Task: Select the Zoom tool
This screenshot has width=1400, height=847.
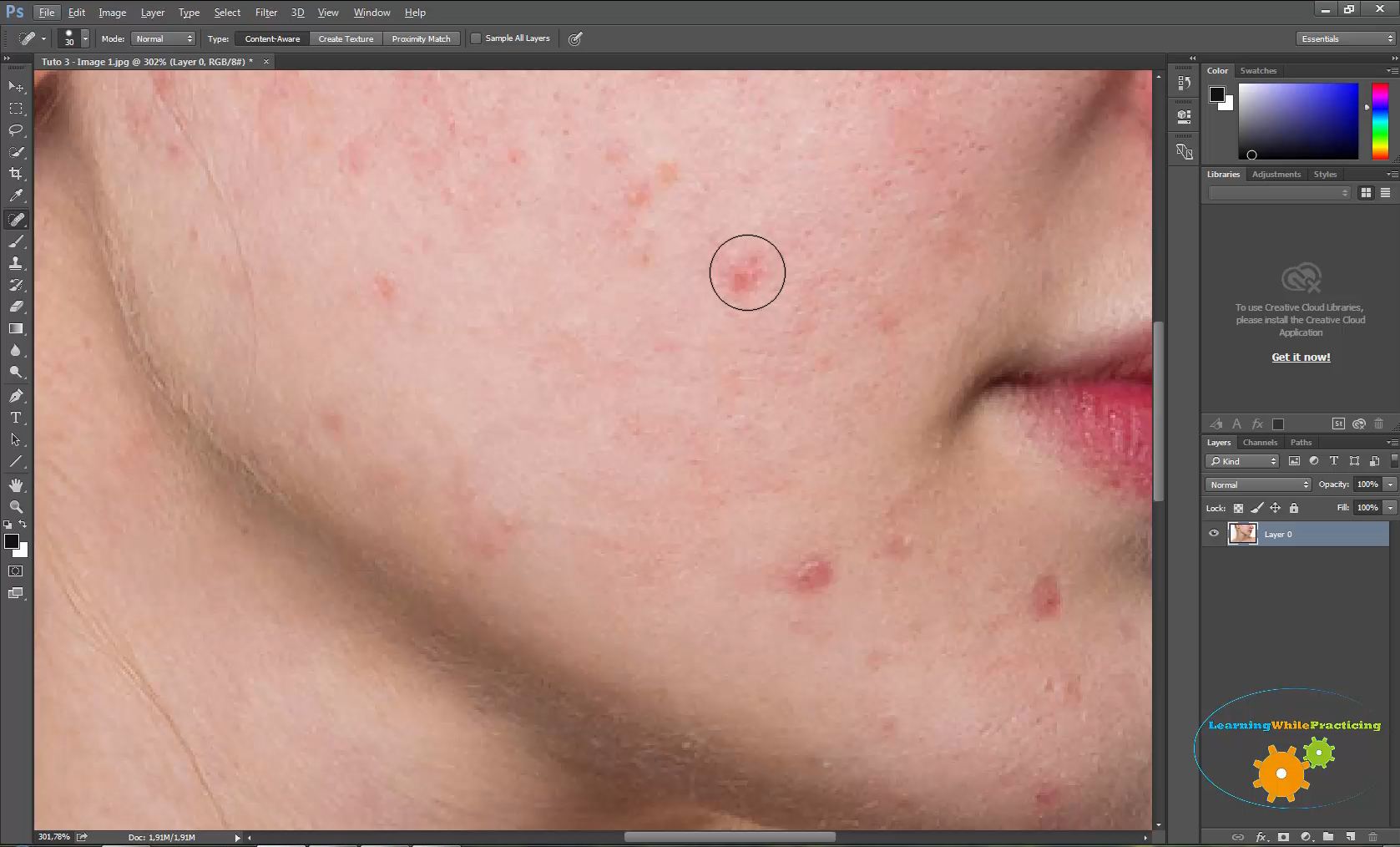Action: click(x=16, y=507)
